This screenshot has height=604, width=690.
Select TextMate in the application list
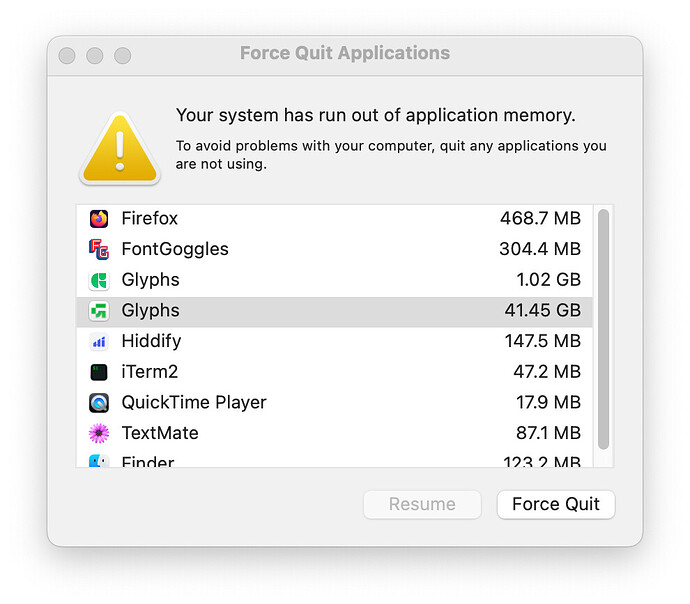(x=334, y=433)
